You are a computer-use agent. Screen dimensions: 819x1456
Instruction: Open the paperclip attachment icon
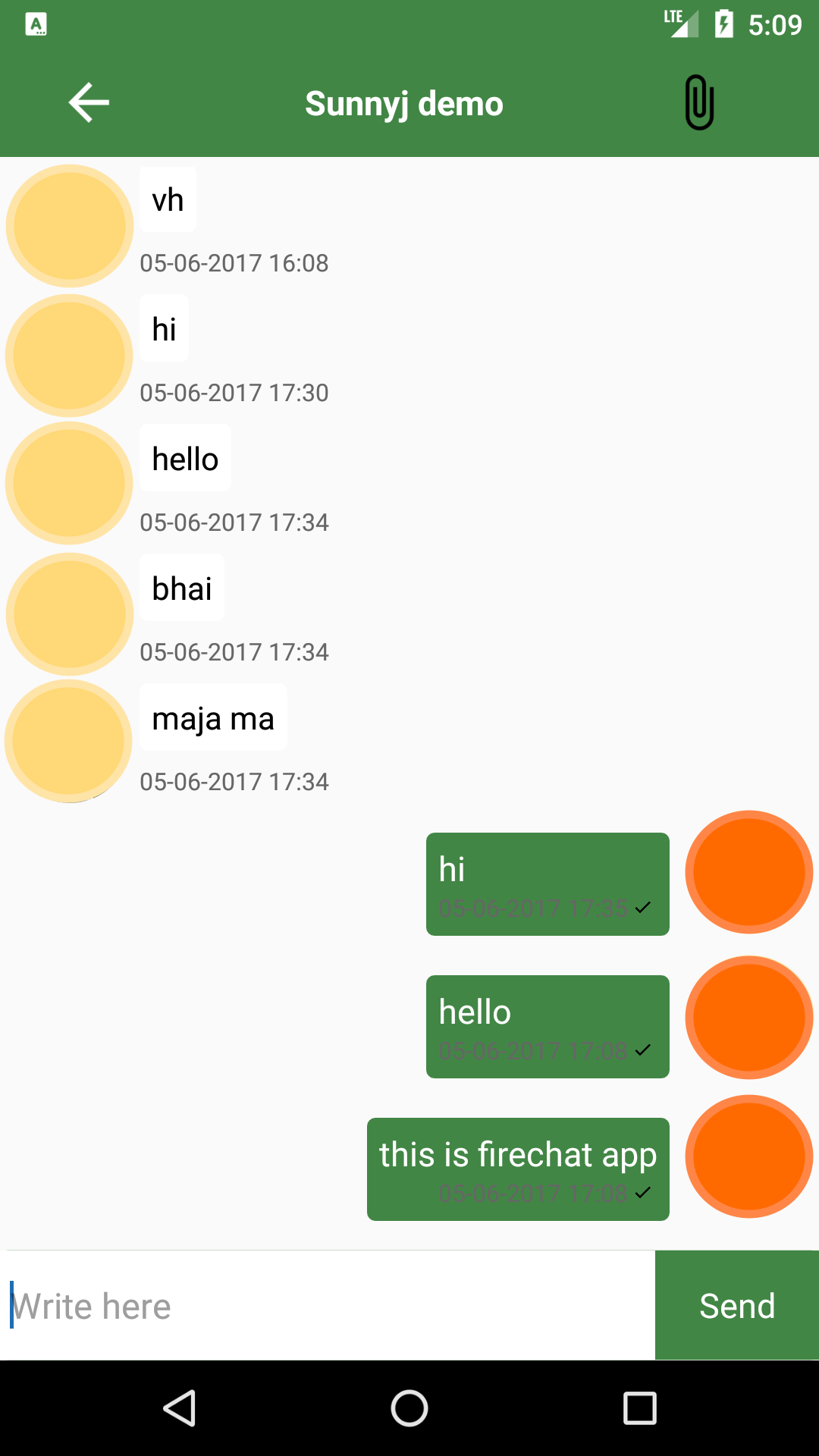(x=699, y=102)
